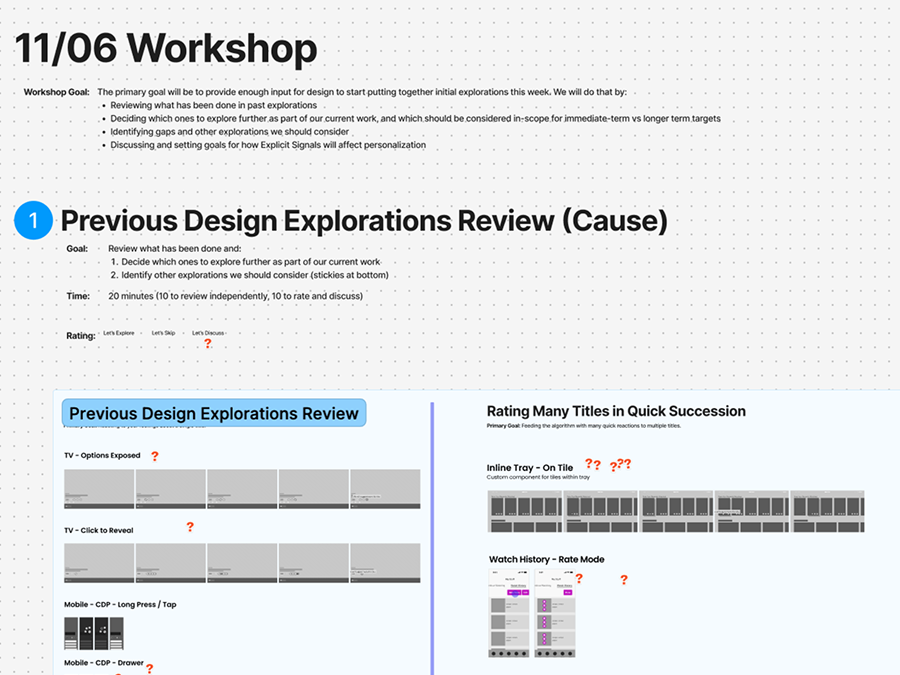The height and width of the screenshot is (675, 900).
Task: Click the question mark next to Mobile - CDP - Drawer
Action: click(x=150, y=668)
